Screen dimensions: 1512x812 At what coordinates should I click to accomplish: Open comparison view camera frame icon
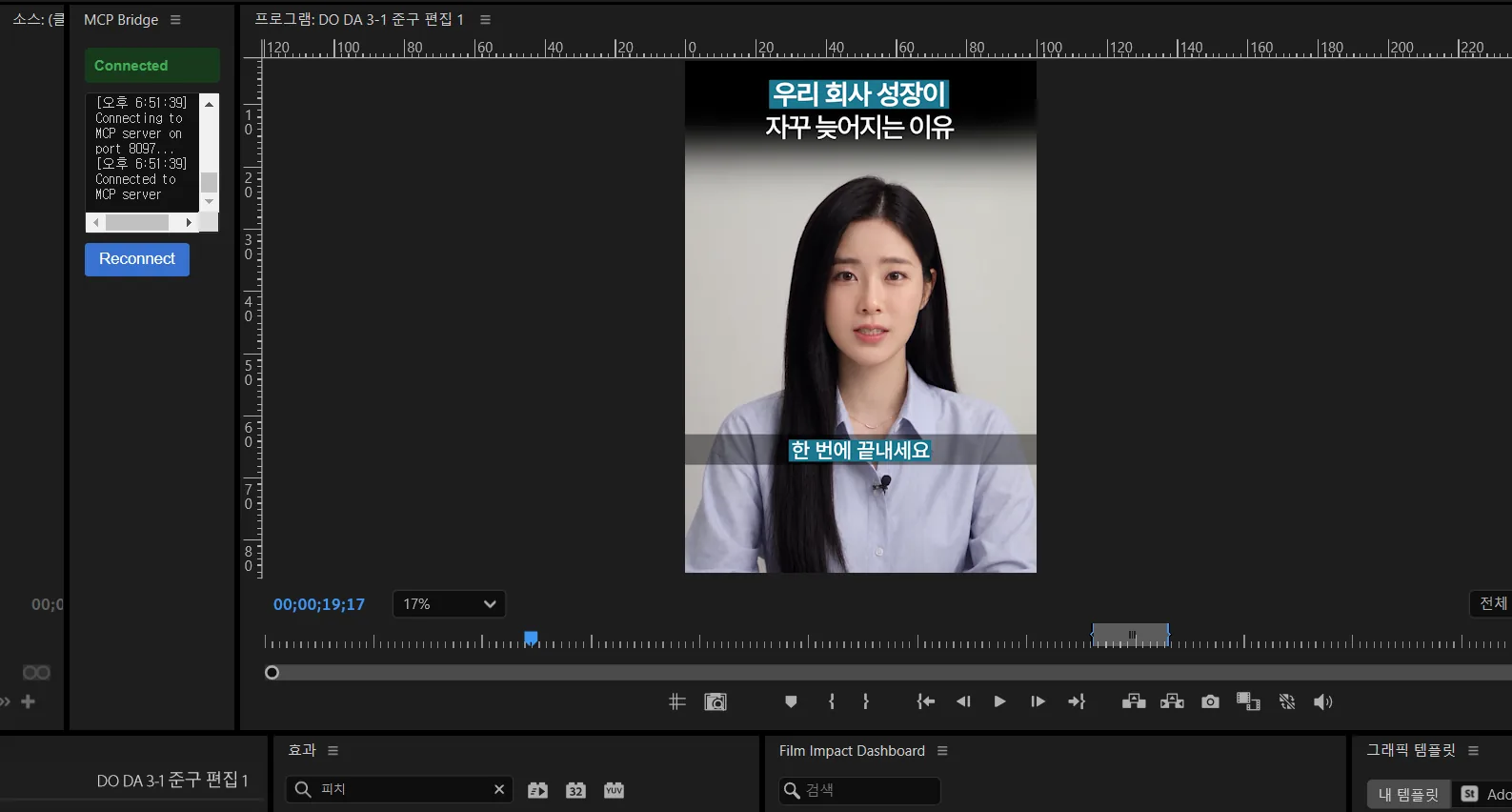716,701
